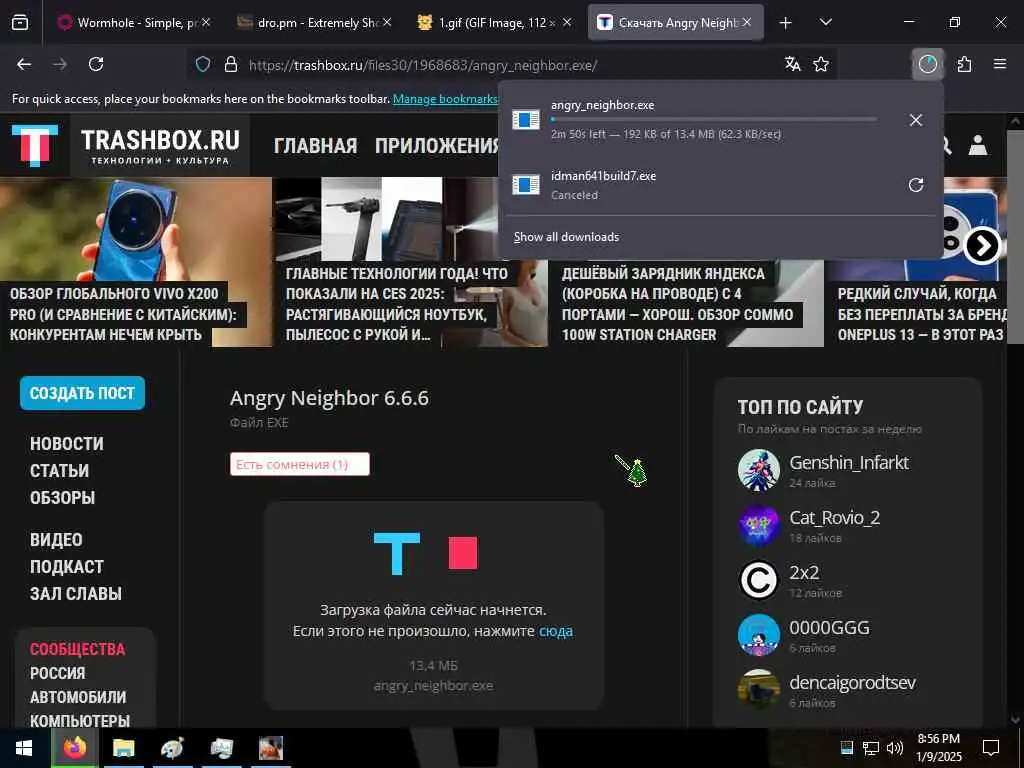Image resolution: width=1024 pixels, height=768 pixels.
Task: Cancel the angry_neighbor.exe download
Action: pyautogui.click(x=916, y=120)
